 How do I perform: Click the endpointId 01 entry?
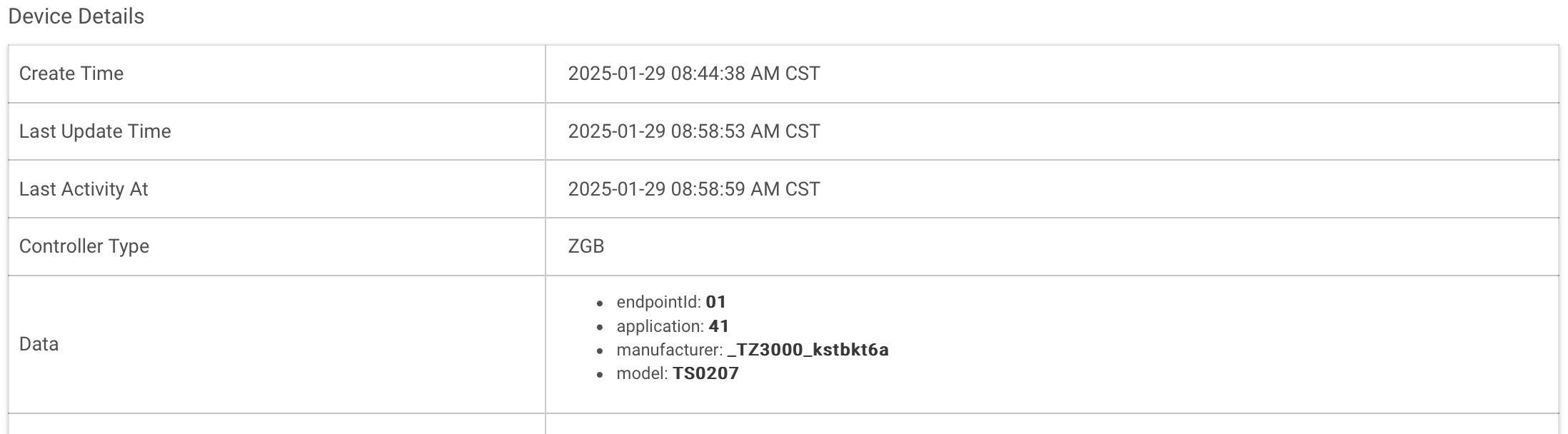pos(671,302)
